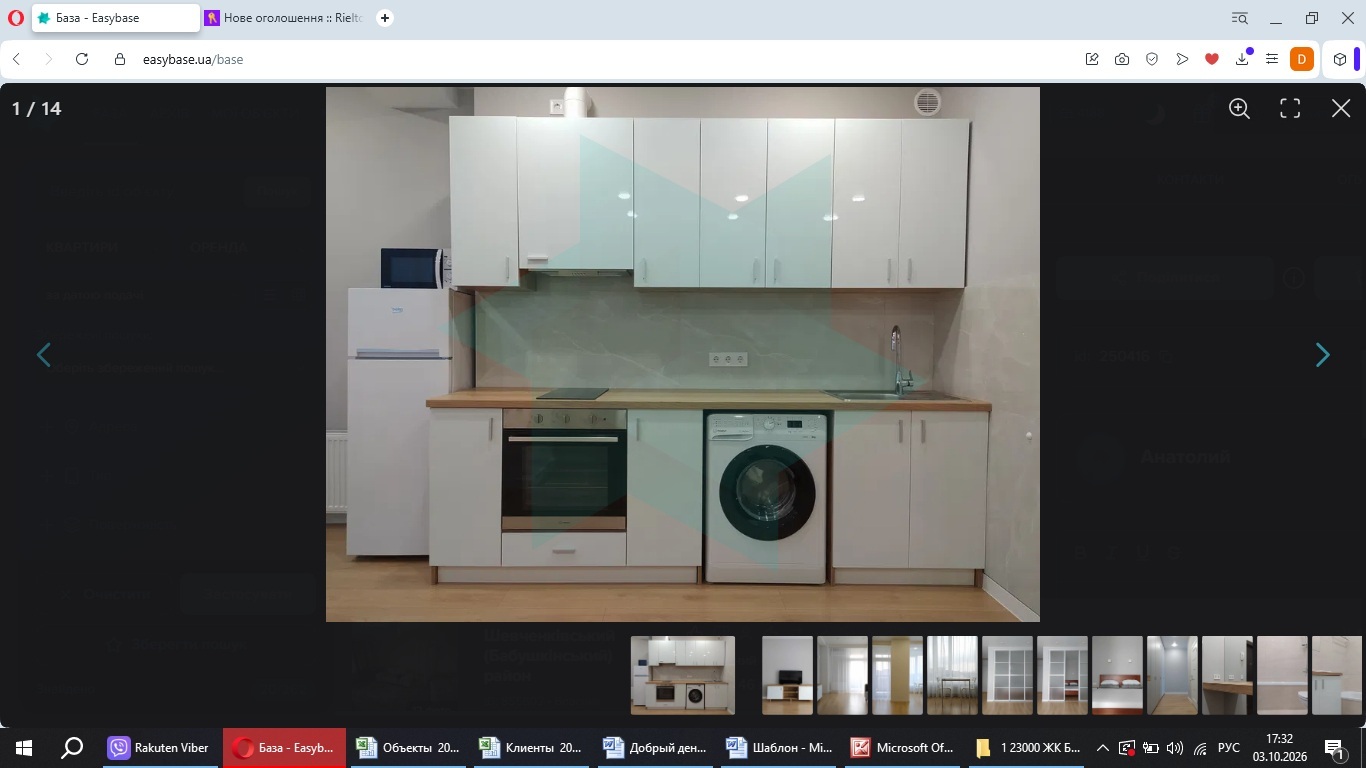Open a new browser tab

(385, 18)
